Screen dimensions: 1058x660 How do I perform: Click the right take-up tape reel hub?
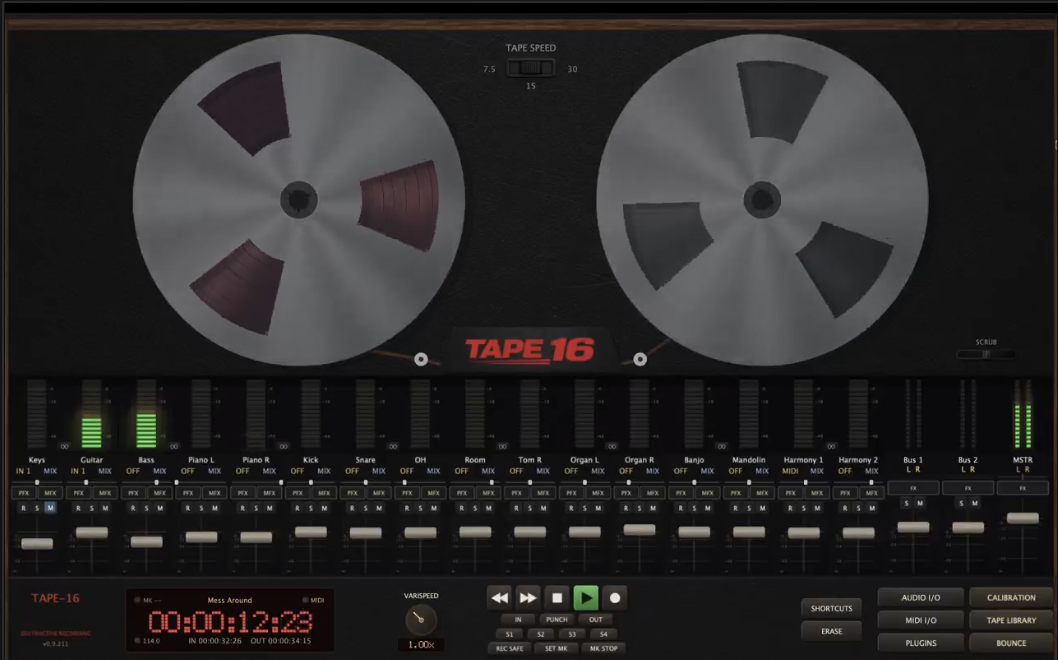tap(762, 200)
